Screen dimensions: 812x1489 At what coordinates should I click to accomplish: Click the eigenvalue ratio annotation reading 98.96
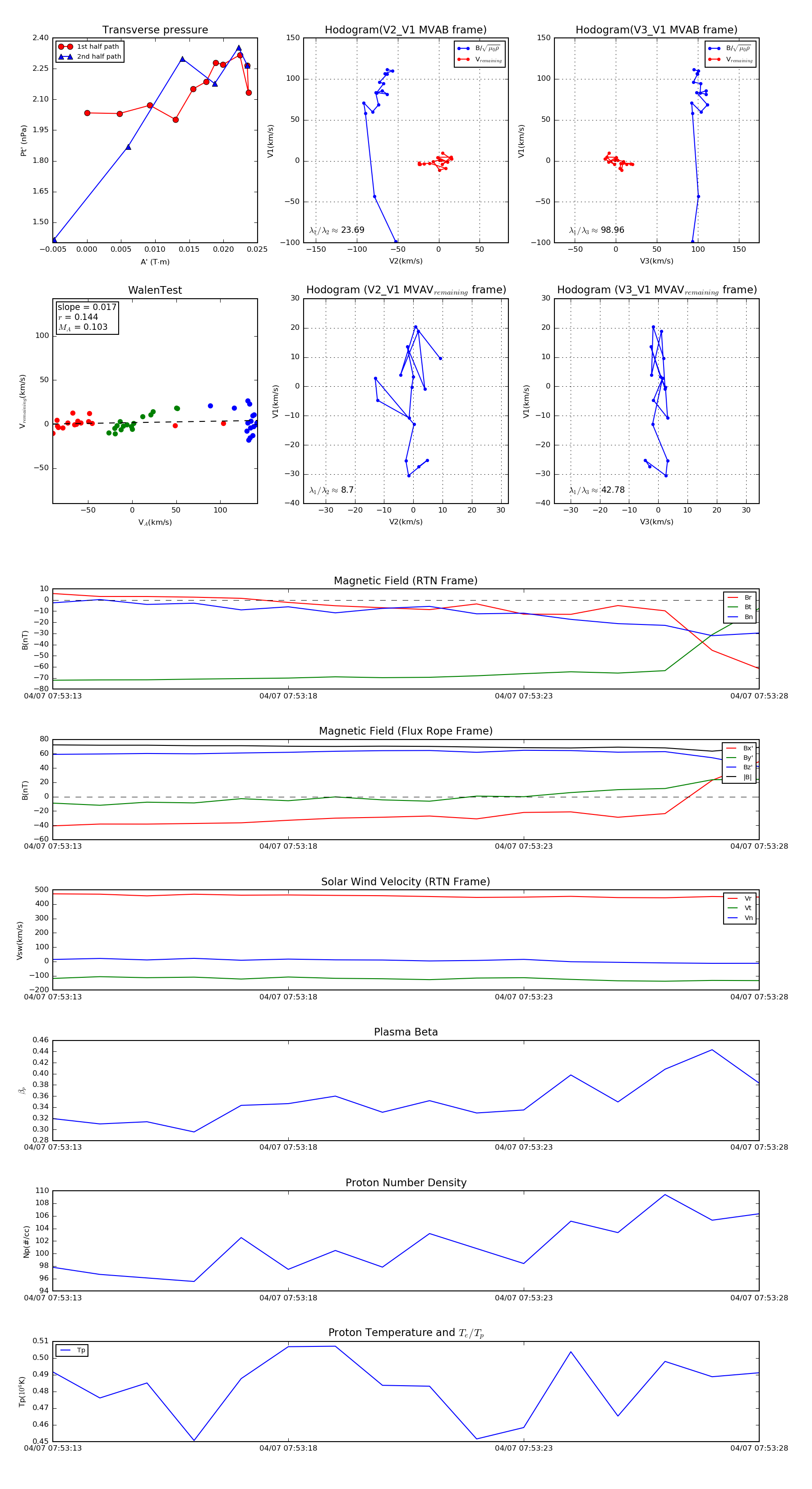point(596,230)
